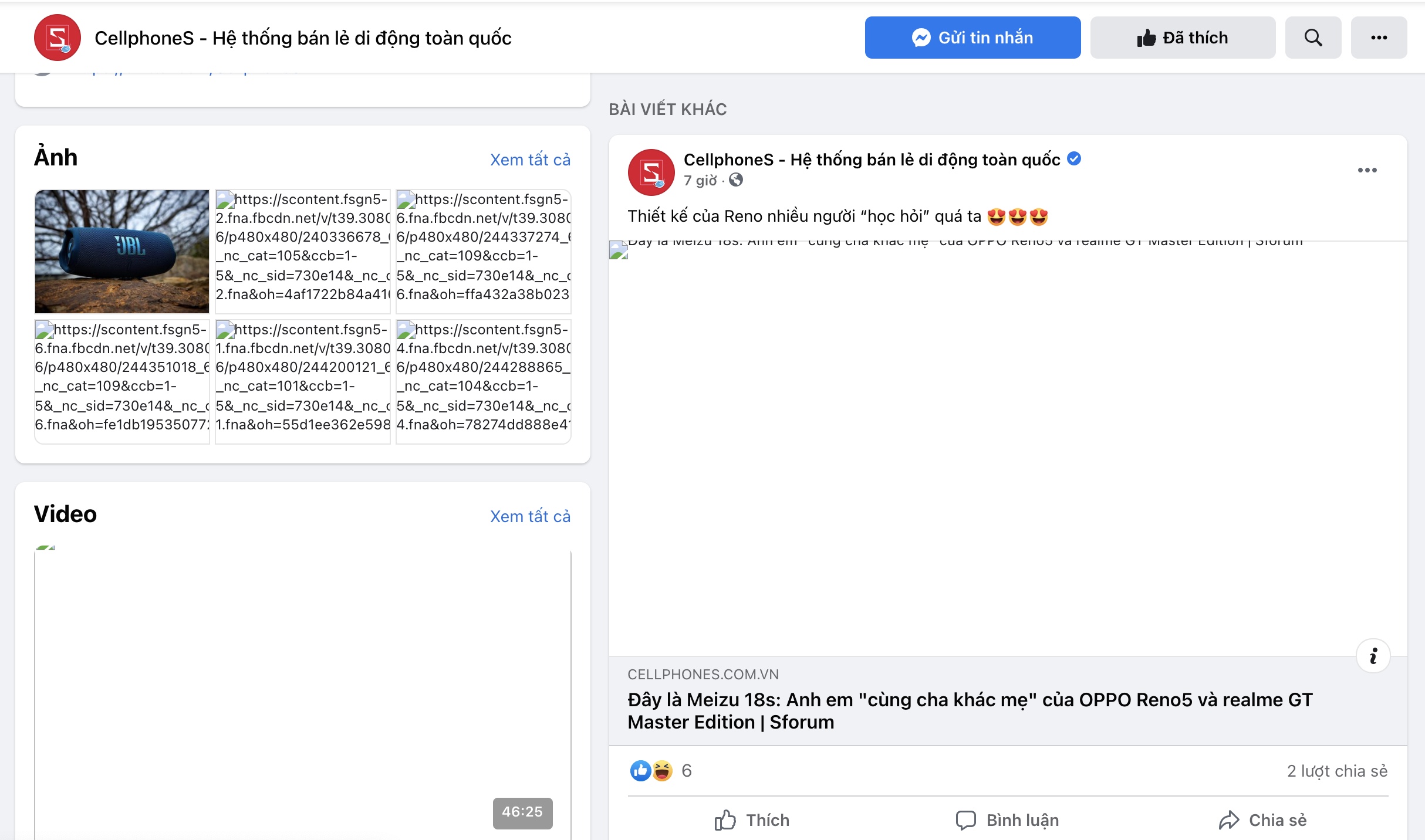
Task: Open the header three-dots more options menu
Action: pos(1379,38)
